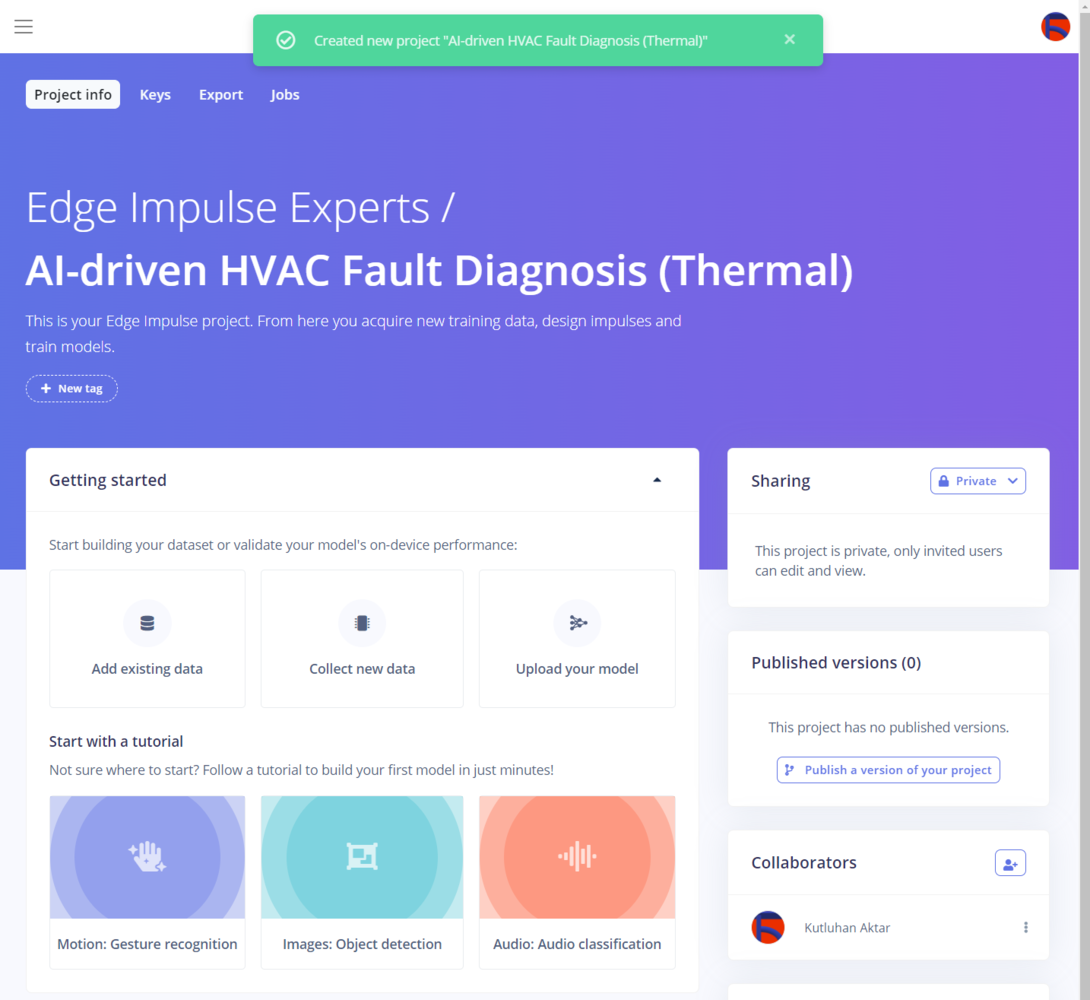
Task: Open the Collect new data card
Action: [x=362, y=639]
